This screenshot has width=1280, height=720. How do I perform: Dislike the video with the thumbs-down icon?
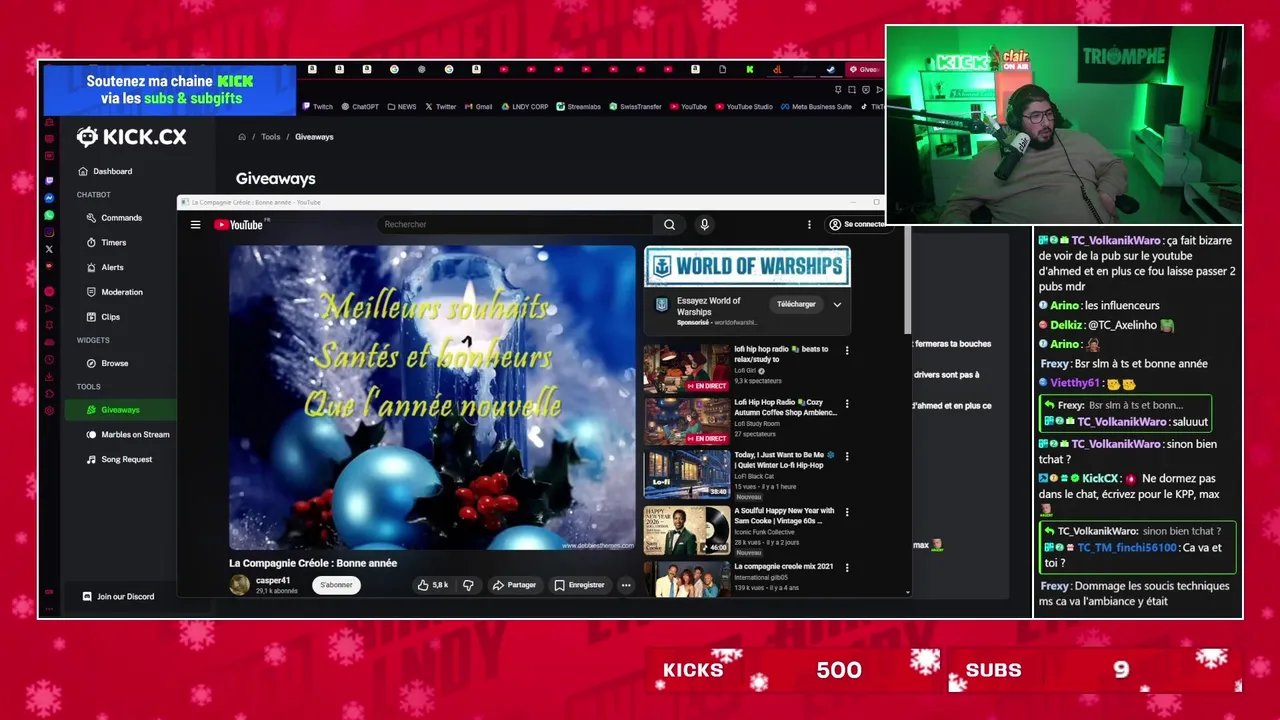(468, 585)
